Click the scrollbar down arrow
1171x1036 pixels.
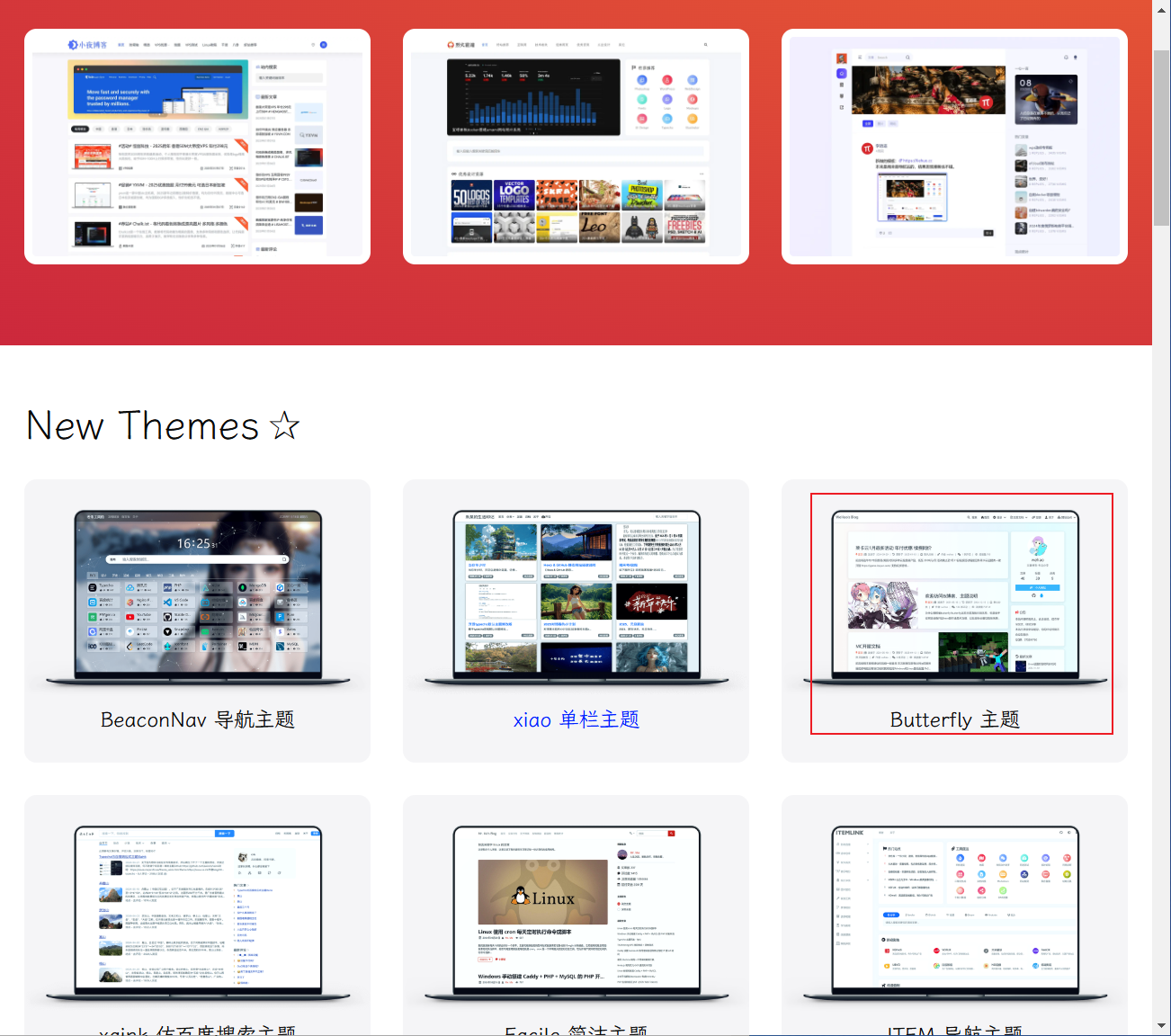click(x=1161, y=1025)
